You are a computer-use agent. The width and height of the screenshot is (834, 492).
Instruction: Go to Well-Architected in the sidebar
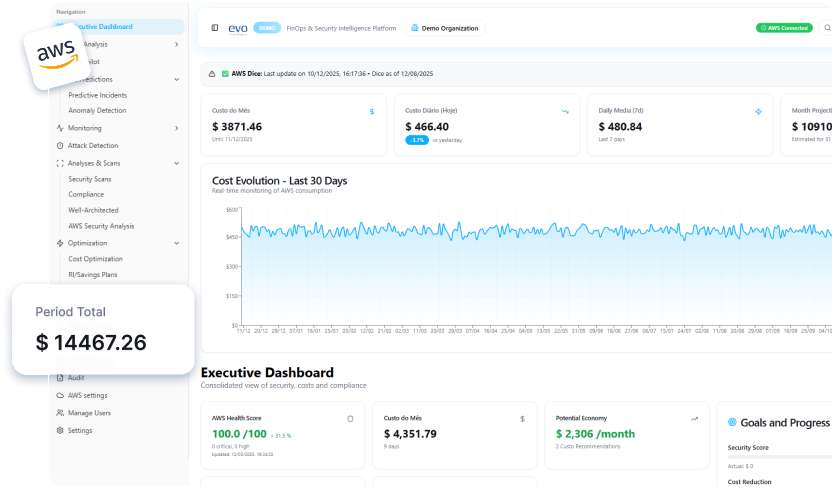pyautogui.click(x=93, y=210)
